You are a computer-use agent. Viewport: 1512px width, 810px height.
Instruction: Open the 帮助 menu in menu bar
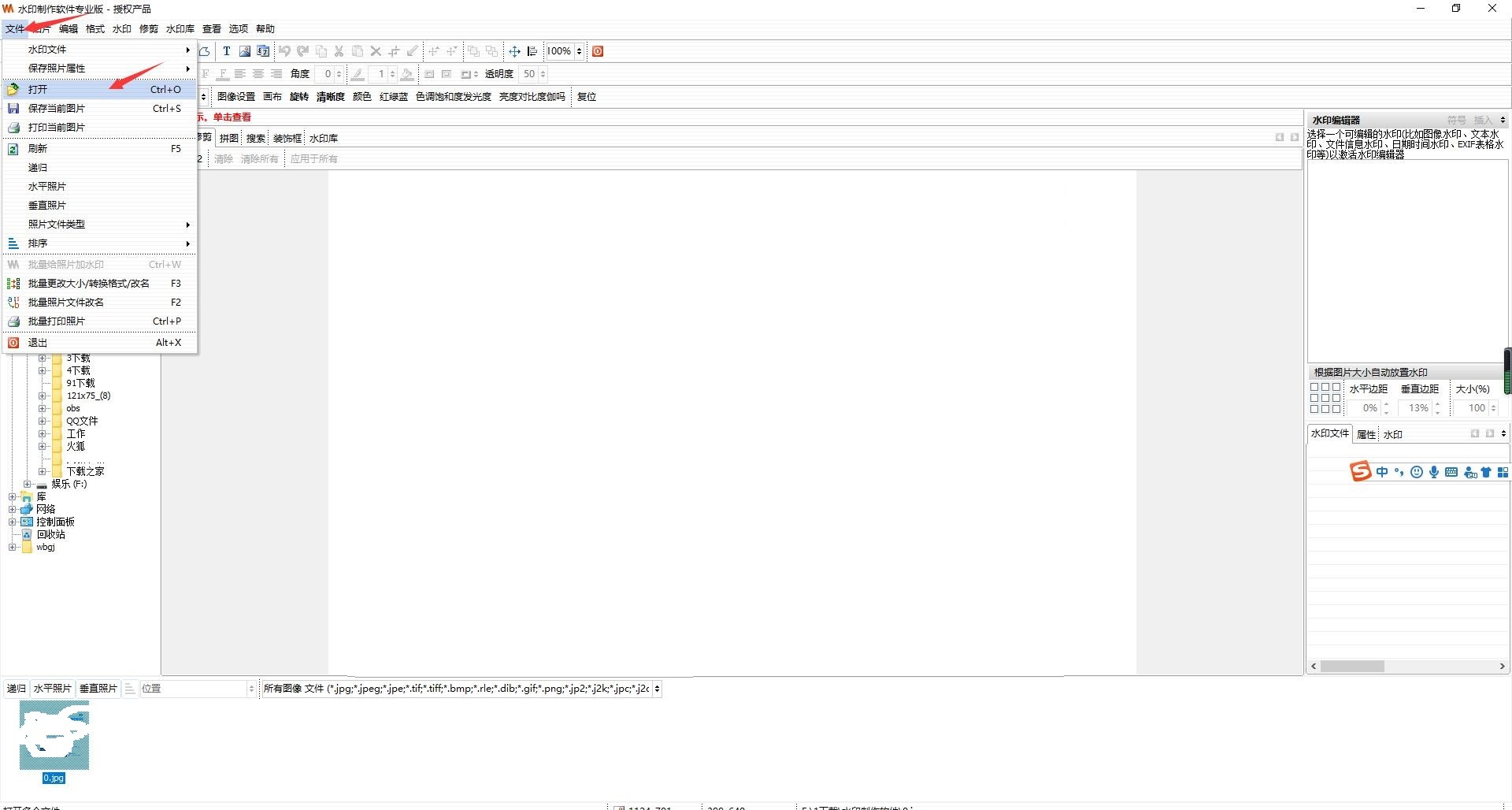(265, 29)
